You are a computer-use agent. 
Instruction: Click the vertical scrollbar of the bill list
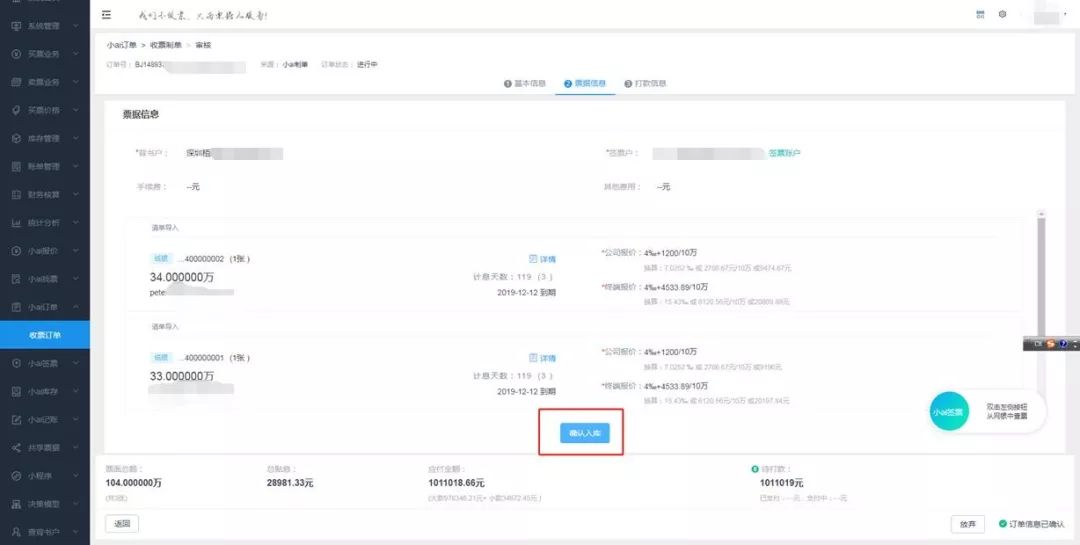(1041, 276)
